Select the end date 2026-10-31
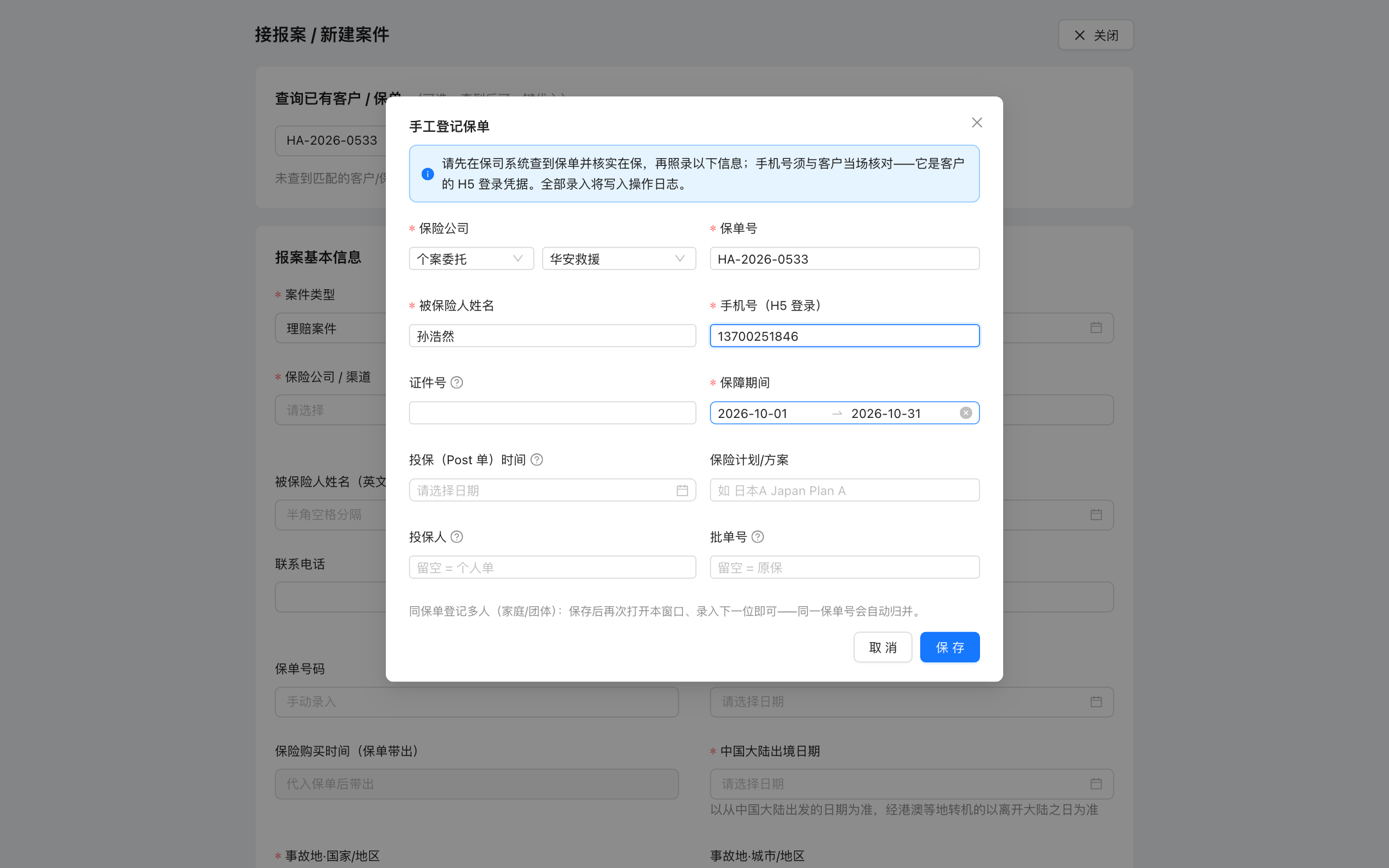The height and width of the screenshot is (868, 1389). (886, 413)
